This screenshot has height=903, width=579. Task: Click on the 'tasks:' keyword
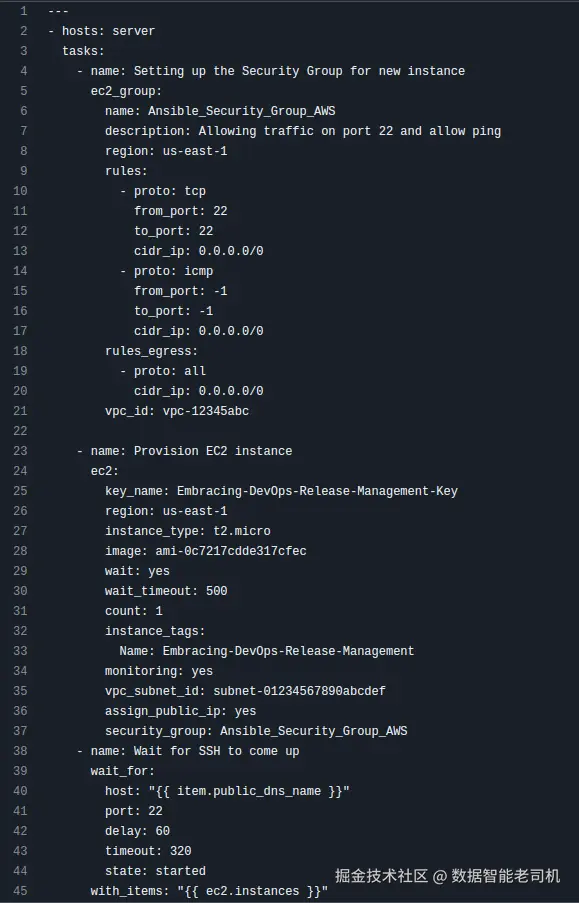click(84, 51)
